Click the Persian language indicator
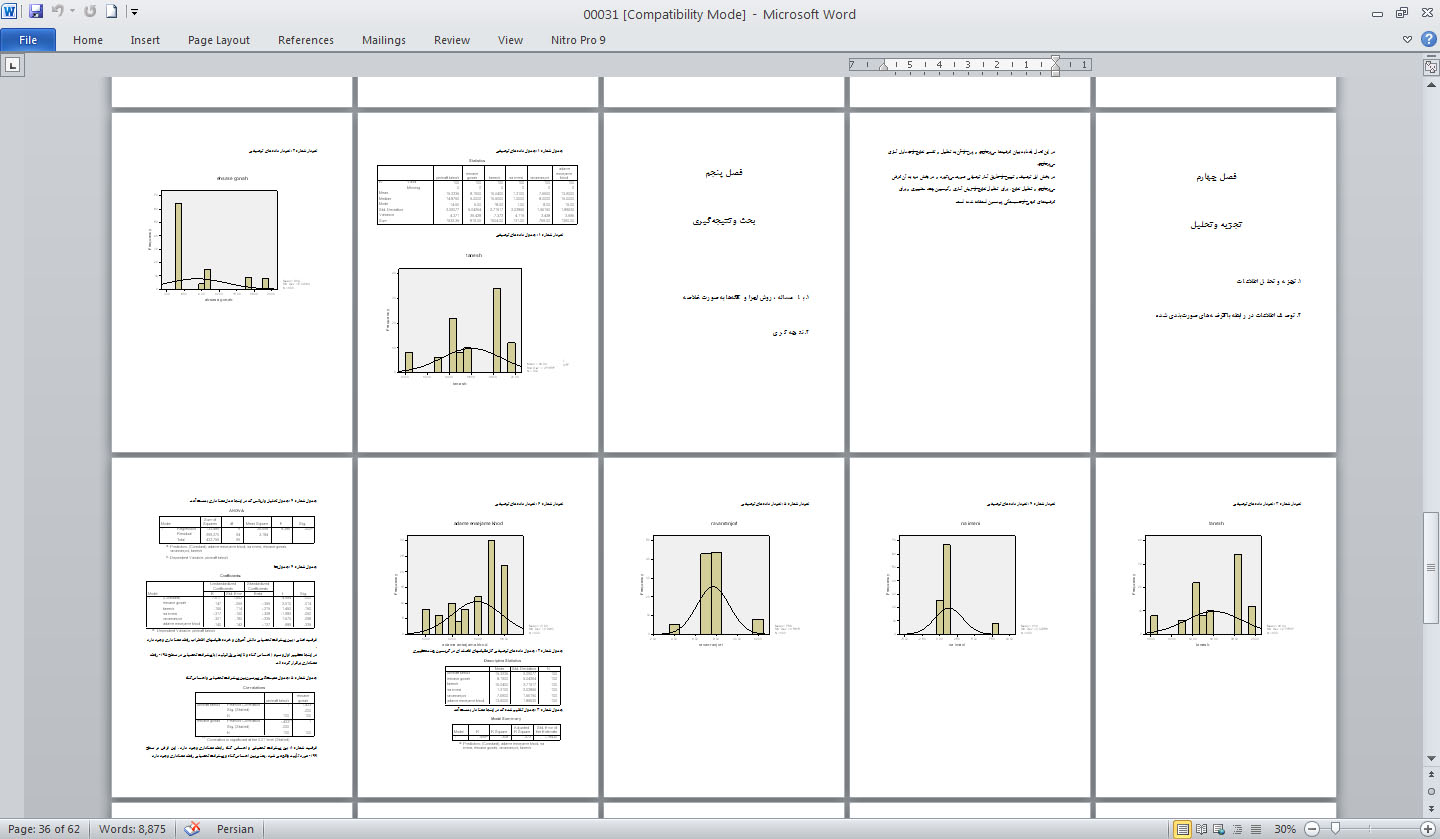Screen dimensions: 1440x839 coord(235,829)
